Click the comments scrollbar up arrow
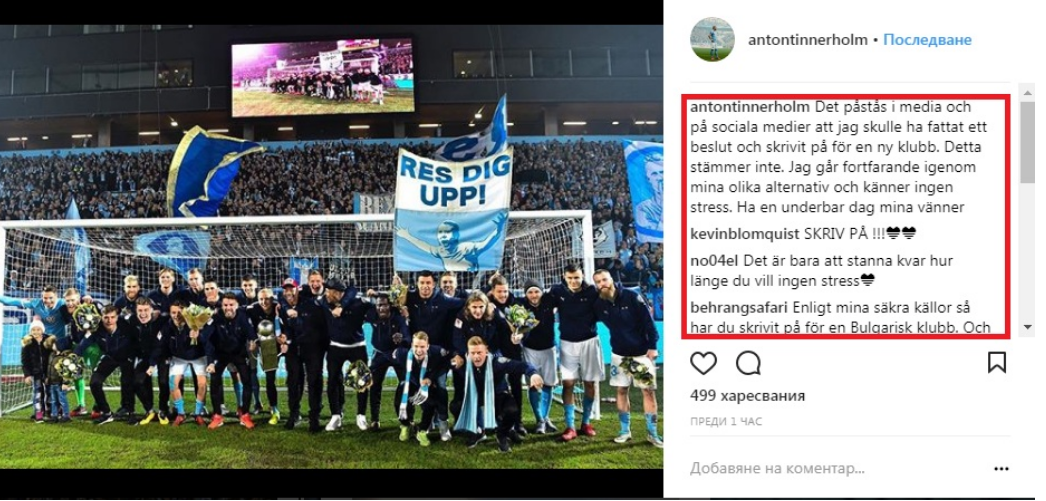This screenshot has width=1046, height=501. 1027,91
